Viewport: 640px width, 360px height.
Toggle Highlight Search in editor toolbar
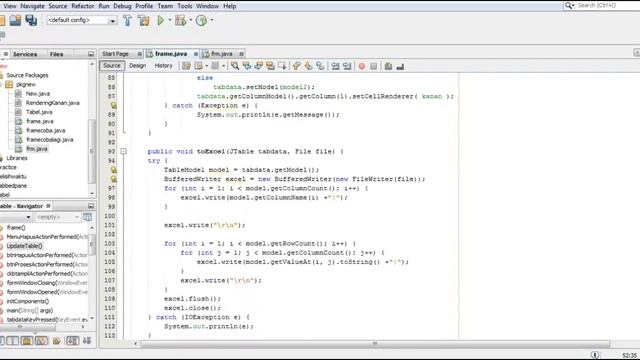pos(270,66)
